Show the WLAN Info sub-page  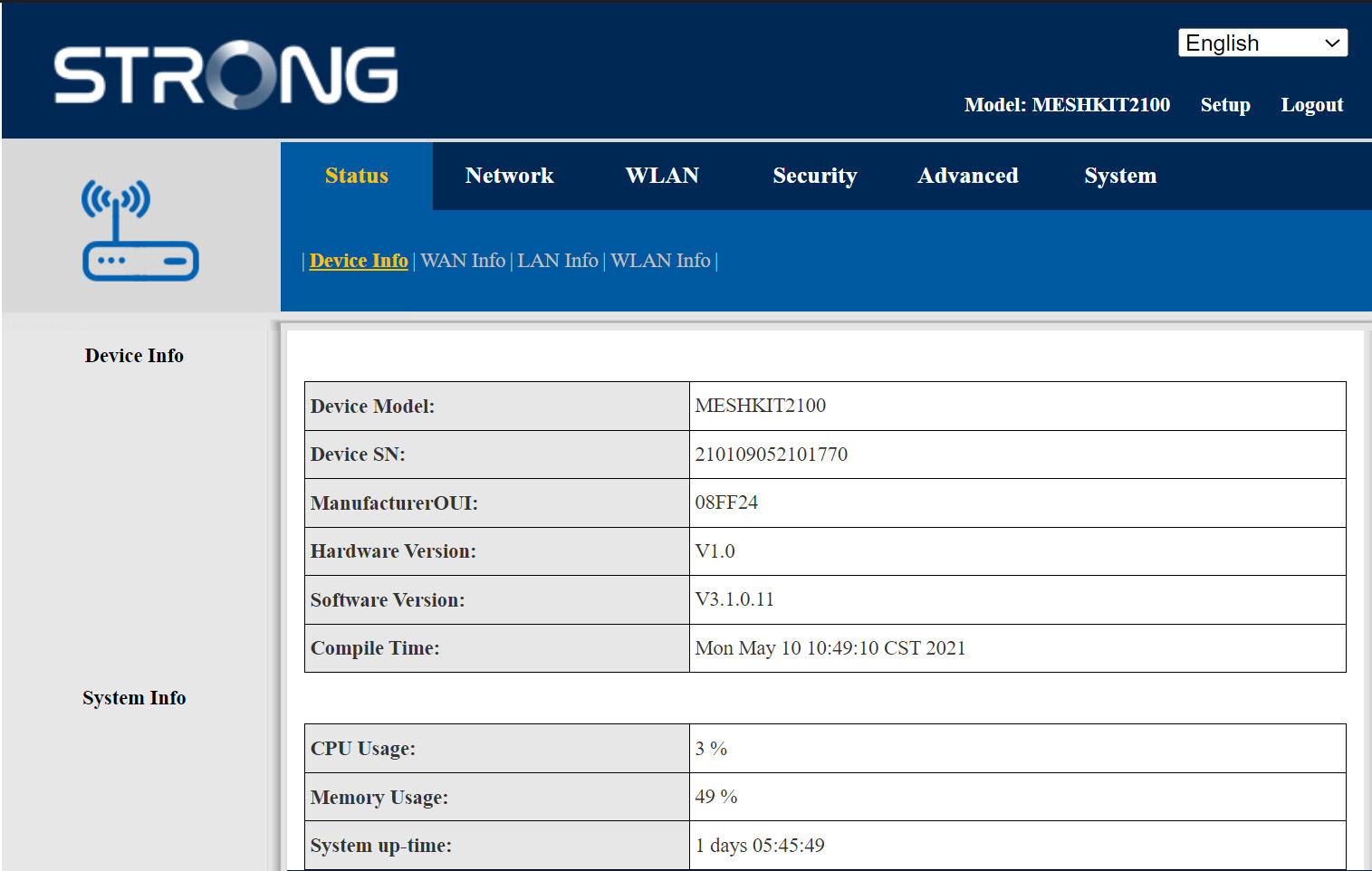(660, 261)
